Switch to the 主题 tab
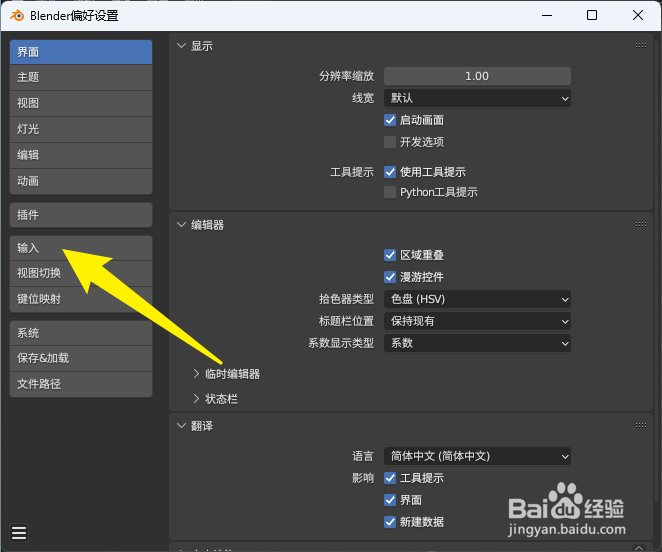The image size is (662, 552). [x=81, y=78]
